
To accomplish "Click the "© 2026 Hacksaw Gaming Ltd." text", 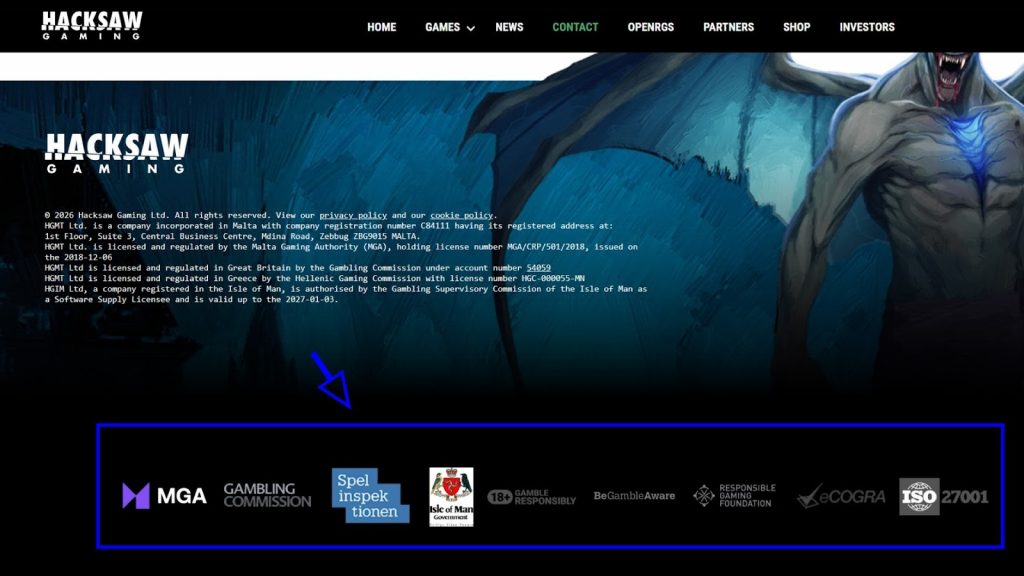I will point(106,216).
